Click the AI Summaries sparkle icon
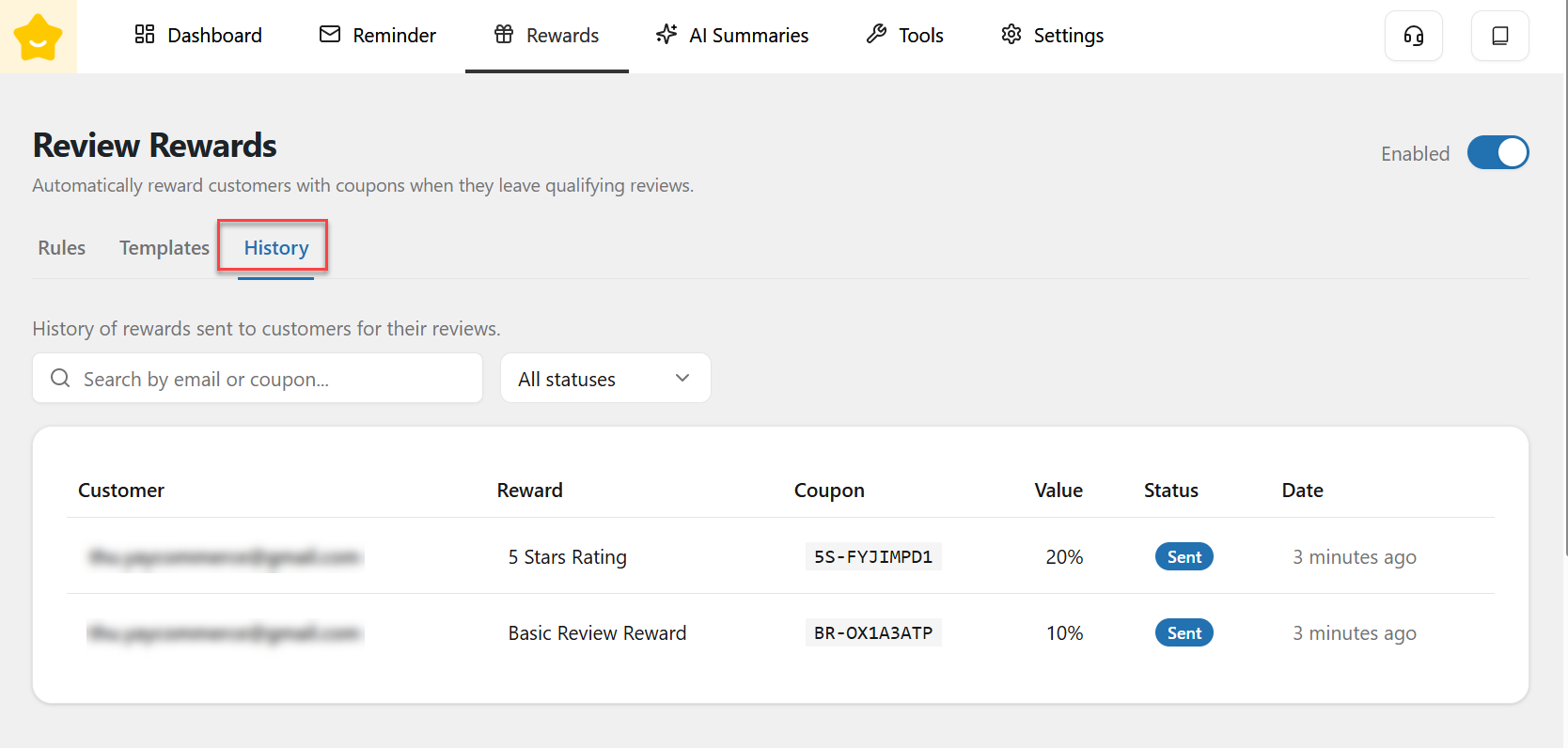1568x748 pixels. tap(666, 35)
